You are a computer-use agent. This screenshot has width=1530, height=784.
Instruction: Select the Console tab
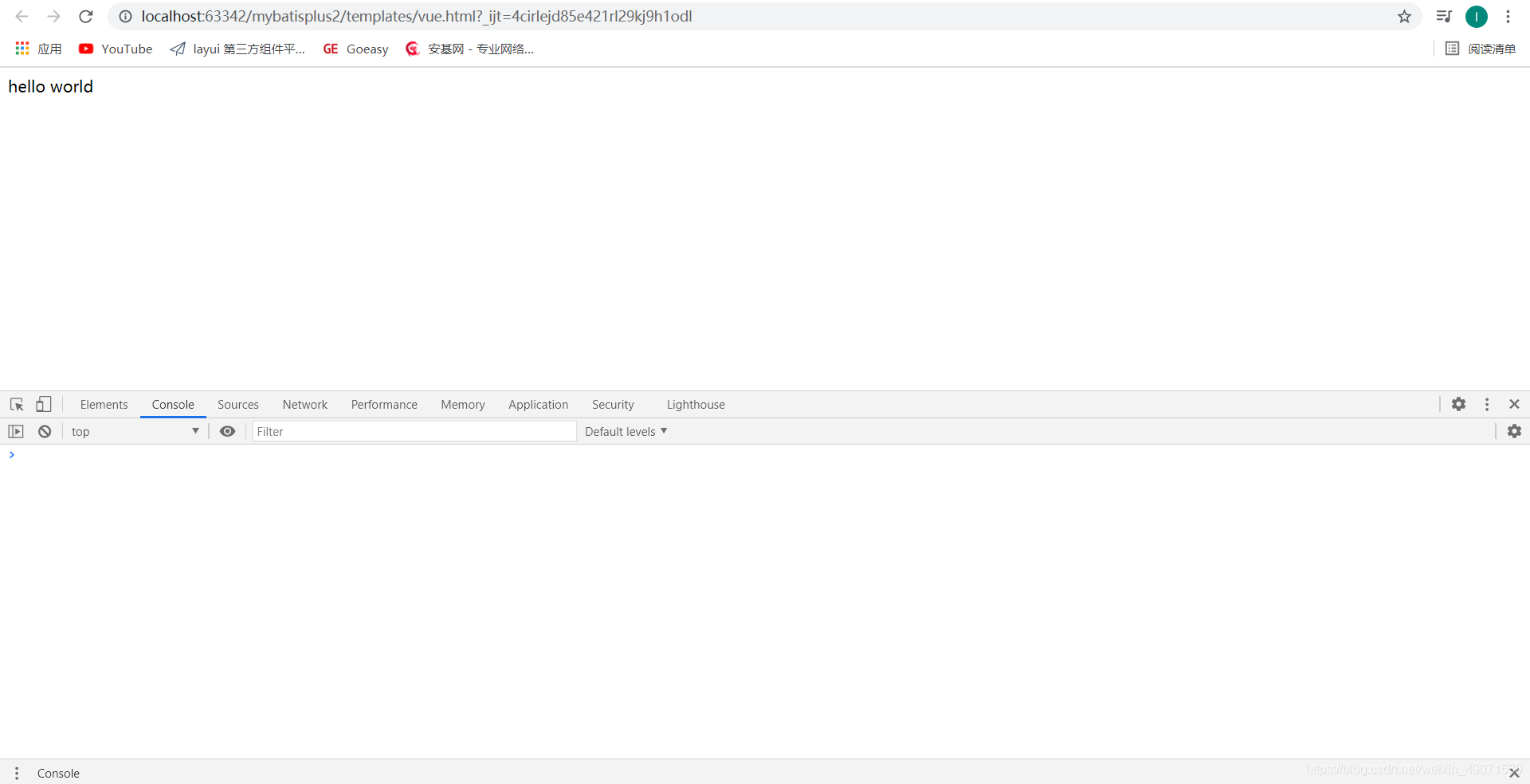[173, 404]
